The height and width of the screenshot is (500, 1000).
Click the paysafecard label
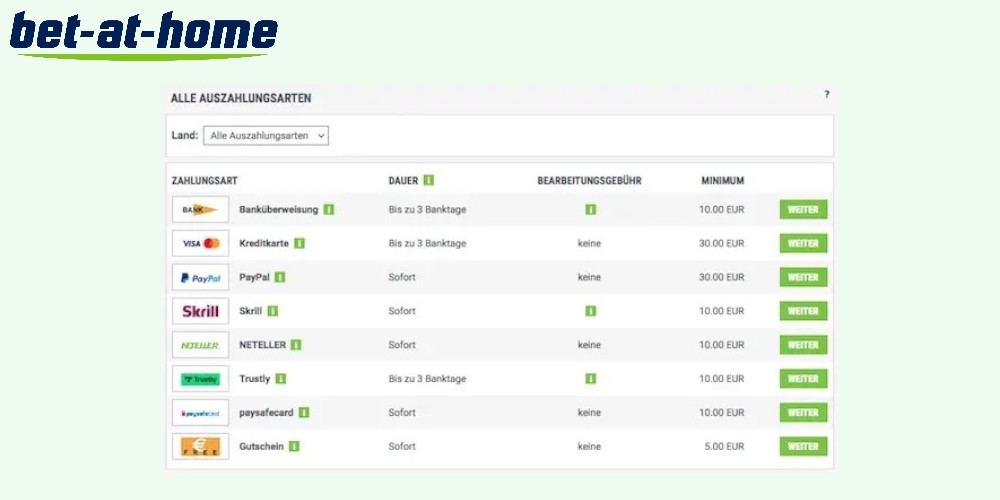pyautogui.click(x=267, y=412)
